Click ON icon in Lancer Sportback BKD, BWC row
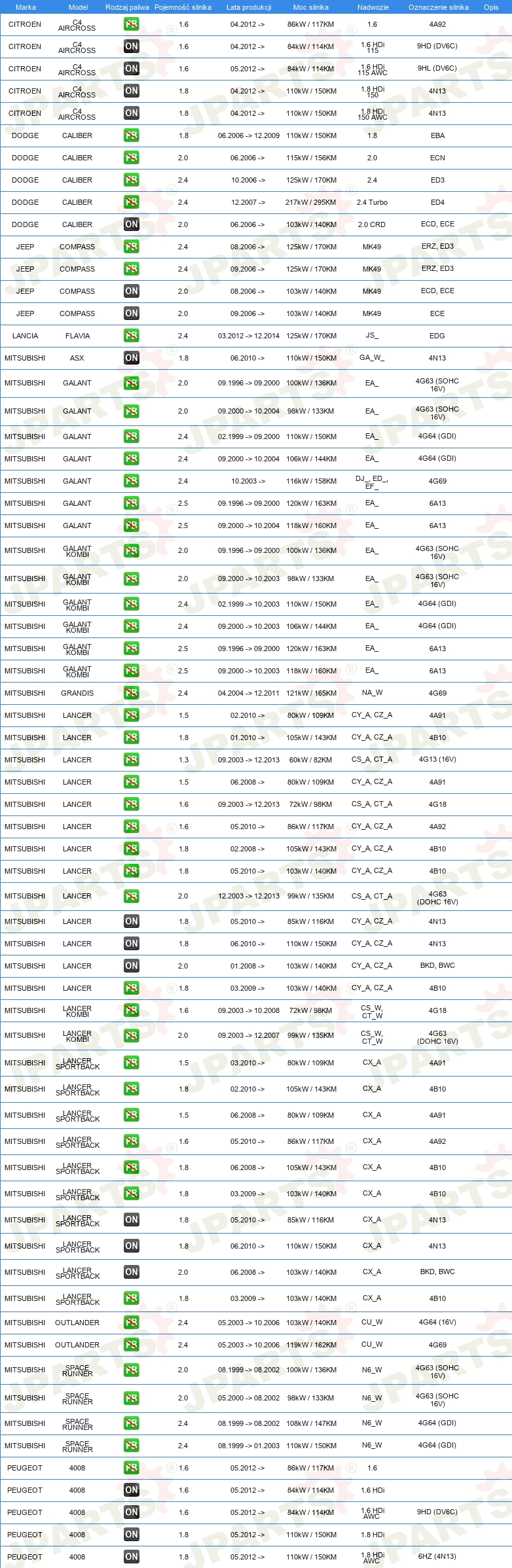The image size is (512, 1568). pyautogui.click(x=132, y=1272)
